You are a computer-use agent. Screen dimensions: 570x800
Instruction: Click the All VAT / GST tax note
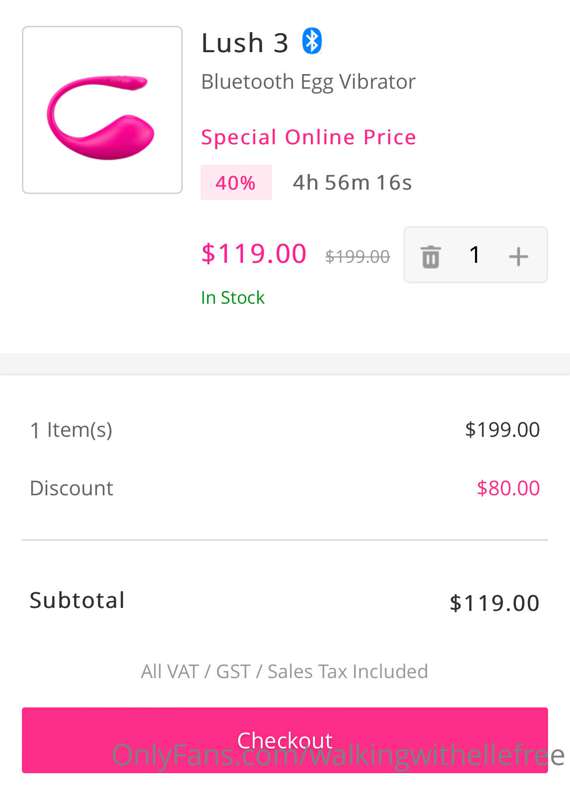[x=284, y=671]
